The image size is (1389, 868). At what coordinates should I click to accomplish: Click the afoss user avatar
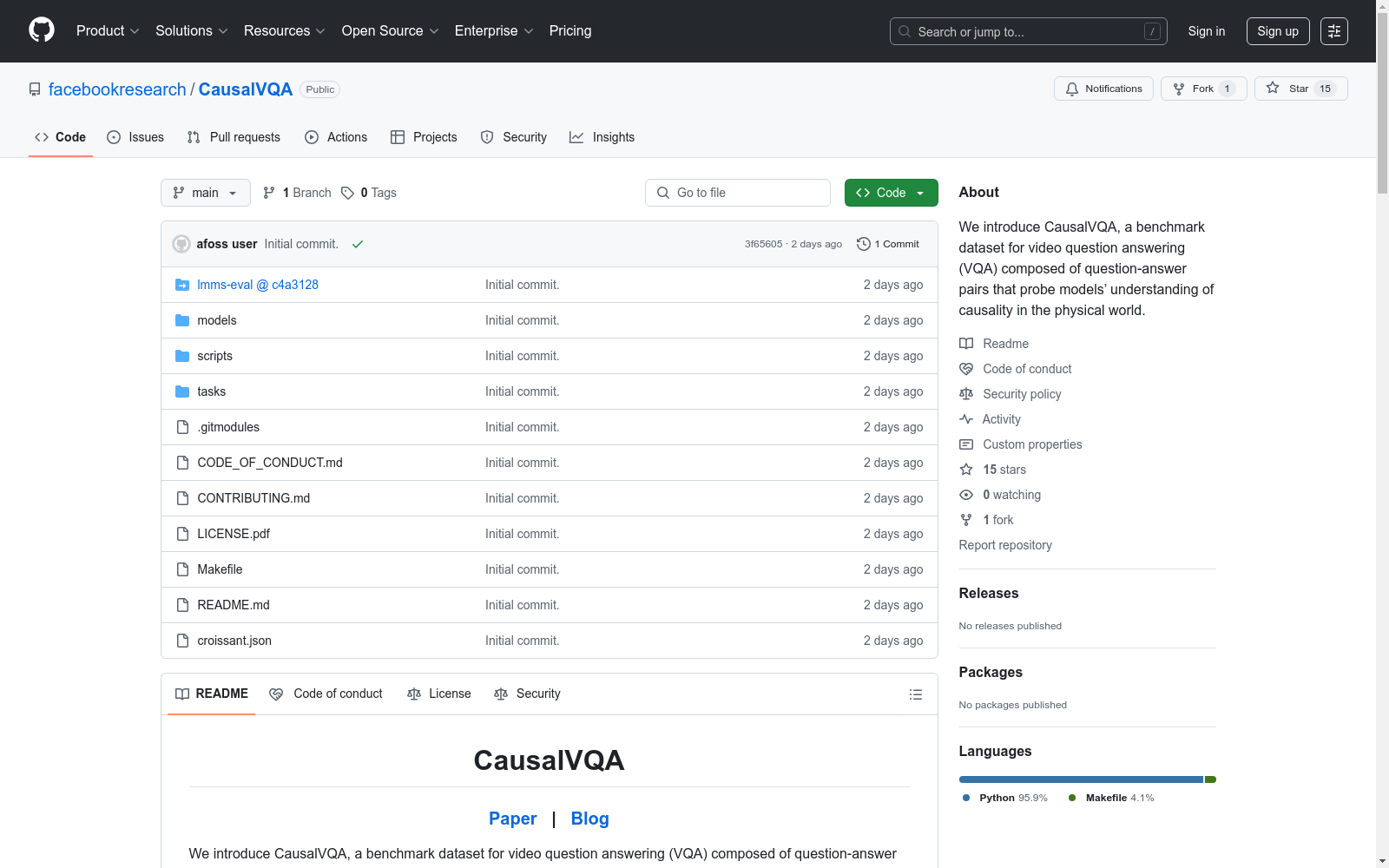[181, 244]
